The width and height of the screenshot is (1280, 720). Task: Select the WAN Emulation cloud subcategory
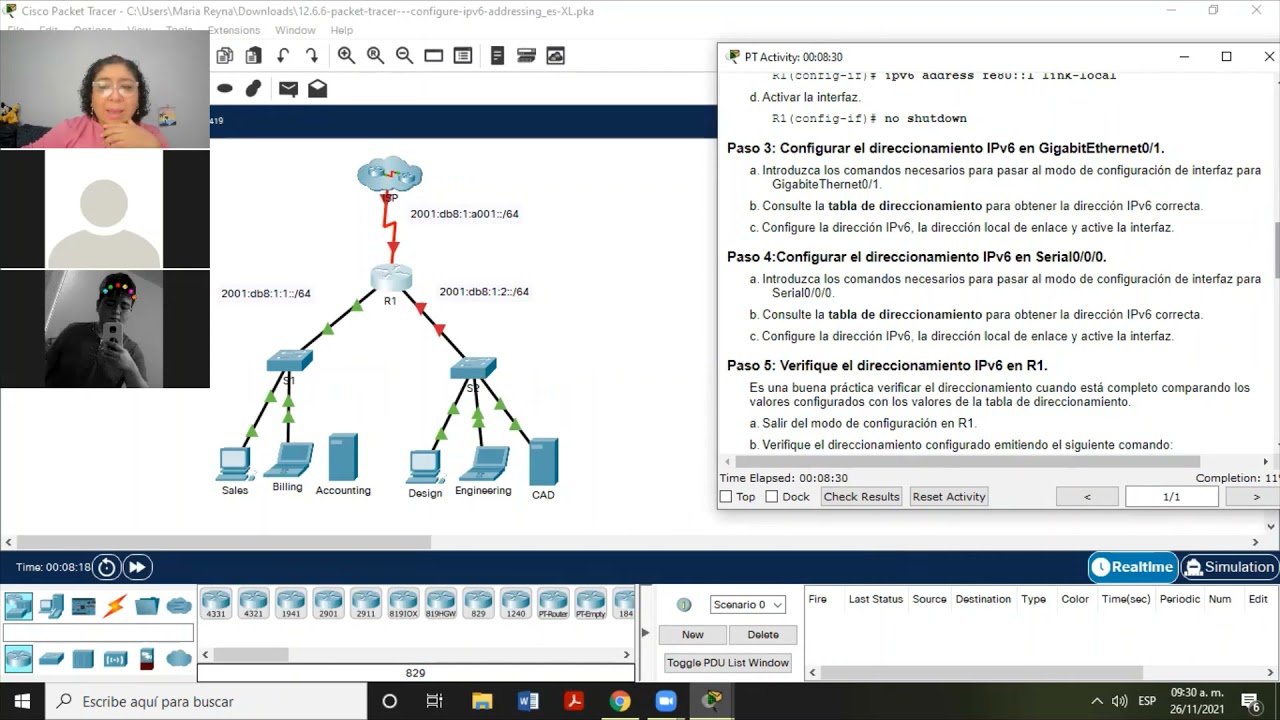pyautogui.click(x=179, y=658)
